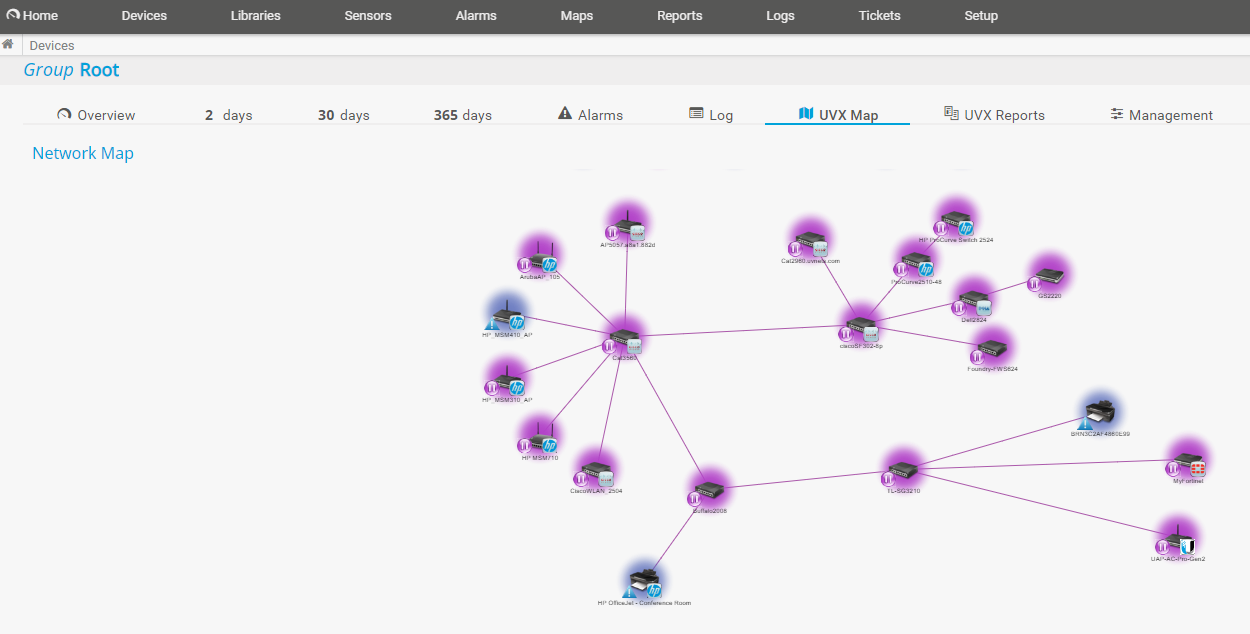Switch to the 2 days tab
This screenshot has height=634, width=1250.
click(x=228, y=115)
